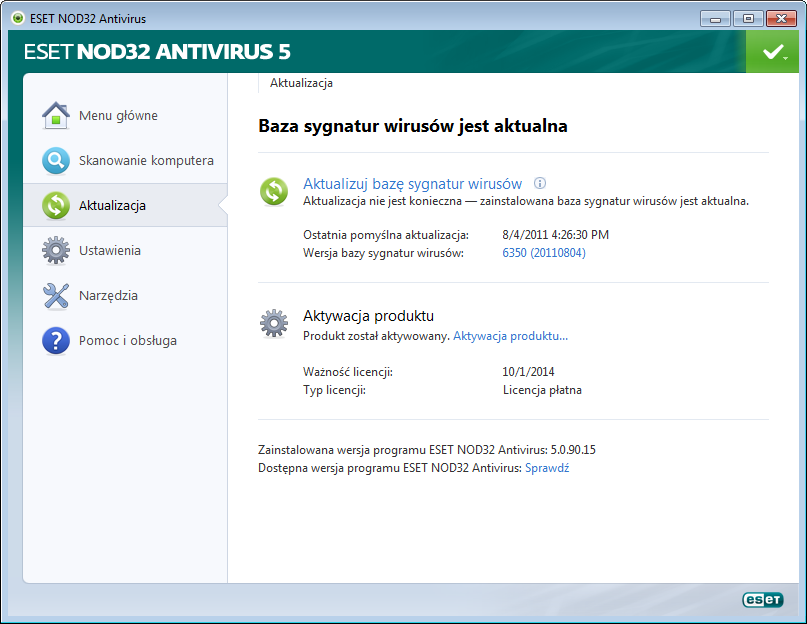Click the Typ licencji label
The image size is (807, 624).
click(334, 390)
